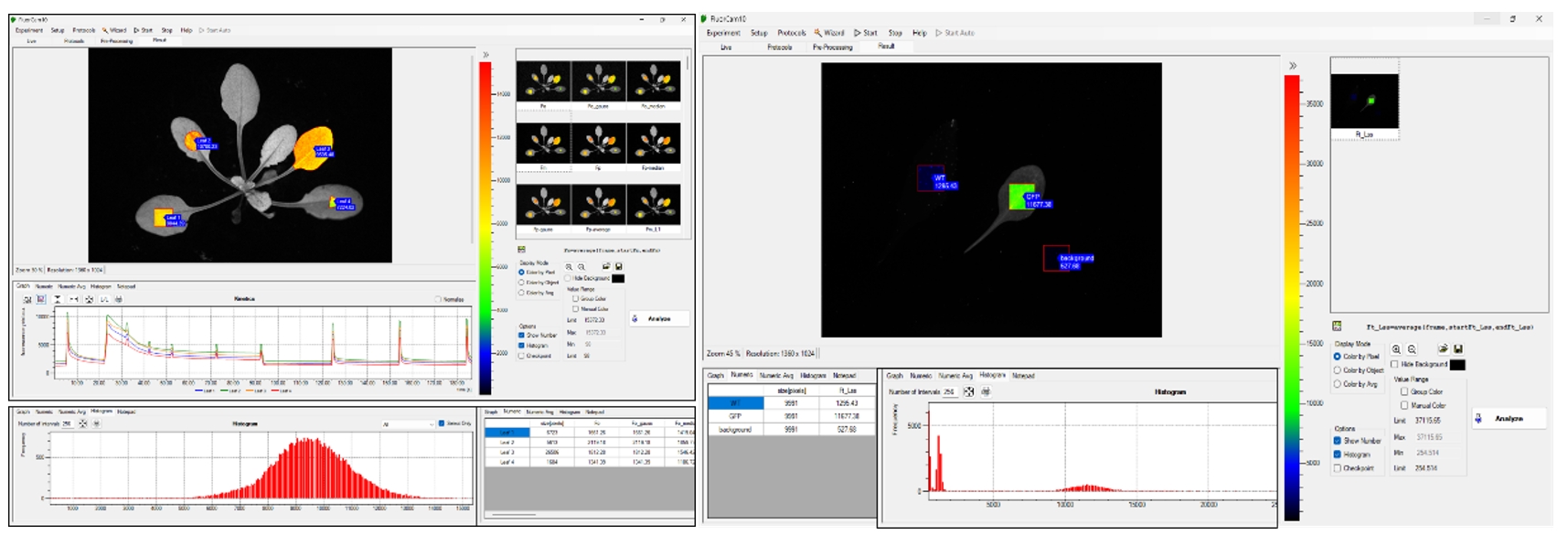Image resolution: width=1568 pixels, height=546 pixels.
Task: Select the Ft_Lss thumbnail image
Action: [1364, 102]
